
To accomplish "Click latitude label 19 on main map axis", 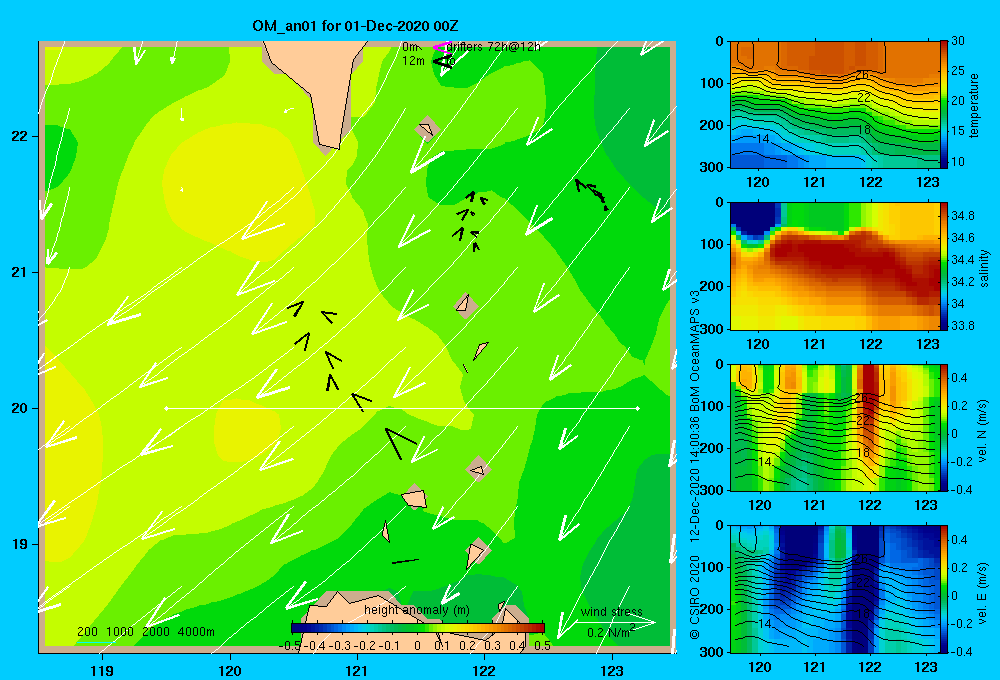I will pyautogui.click(x=19, y=544).
